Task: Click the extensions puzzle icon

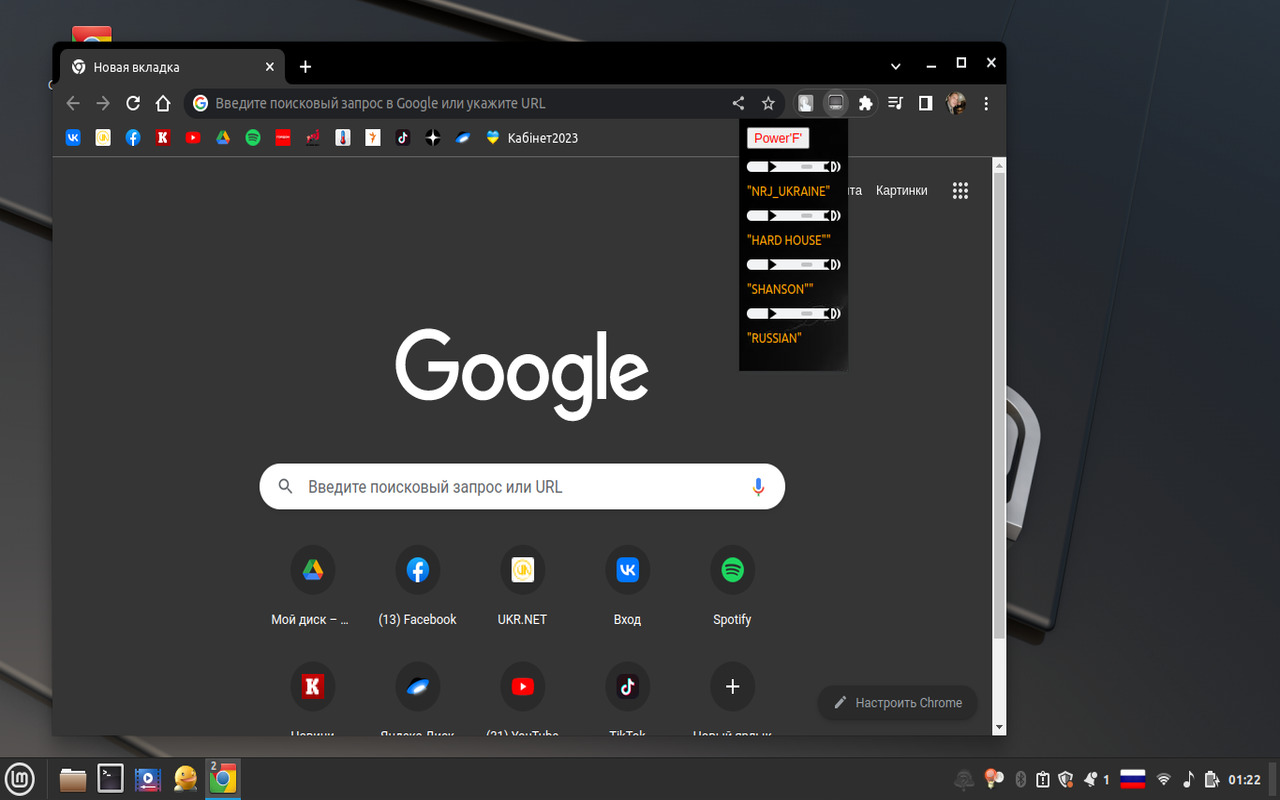Action: 865,103
